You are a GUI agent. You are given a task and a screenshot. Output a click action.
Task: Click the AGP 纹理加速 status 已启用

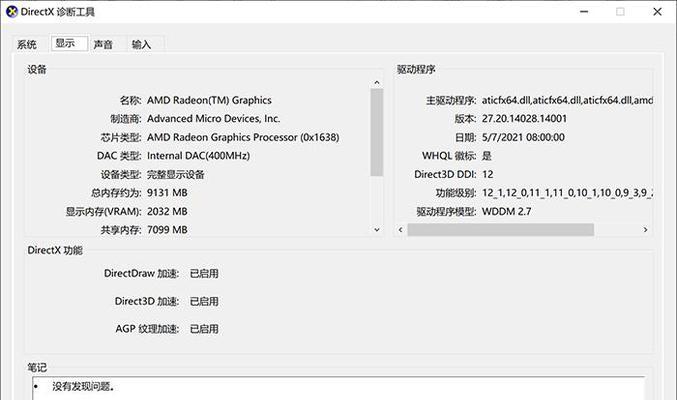point(204,329)
